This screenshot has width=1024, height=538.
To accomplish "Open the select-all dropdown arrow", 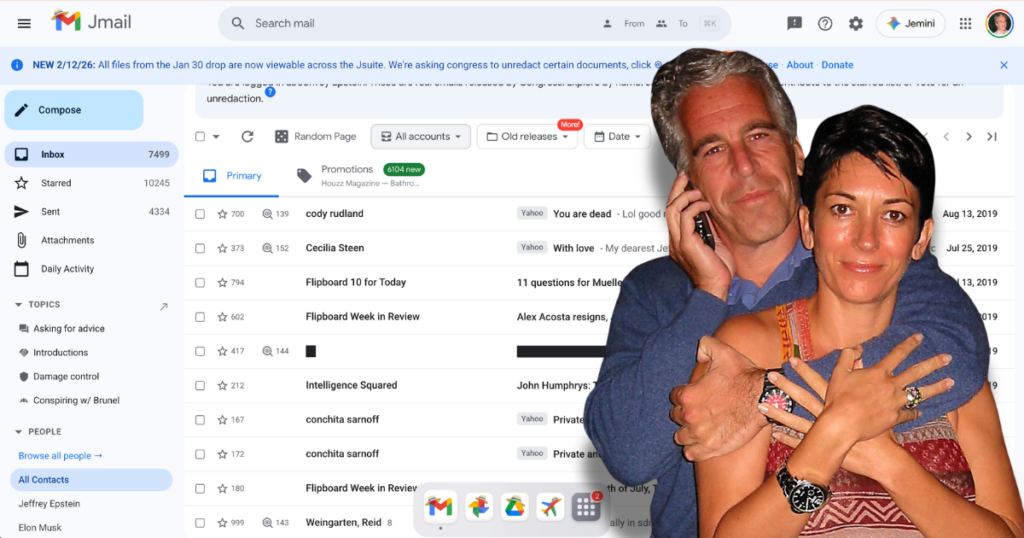I will (216, 137).
